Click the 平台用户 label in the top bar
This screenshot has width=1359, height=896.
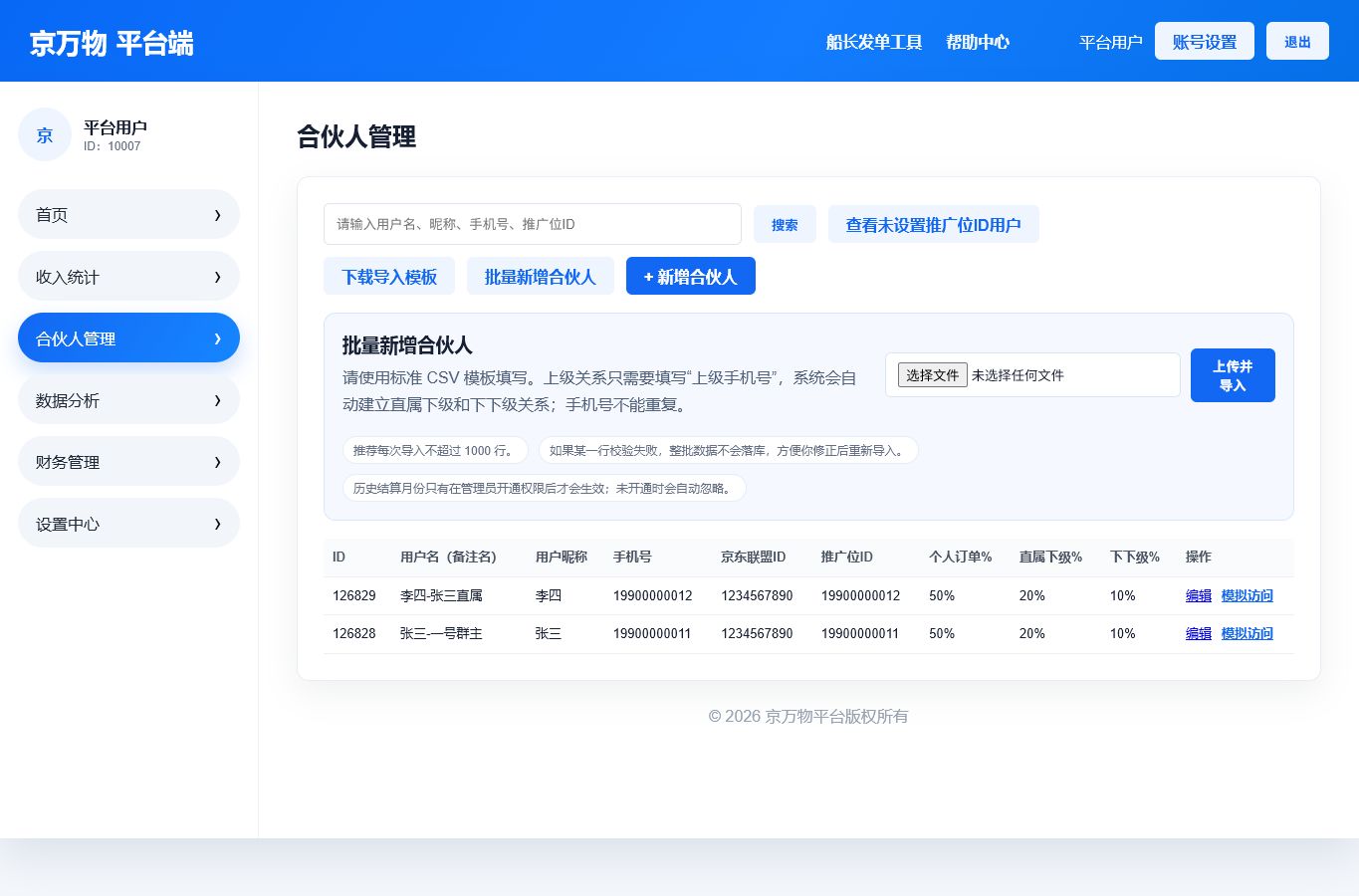coord(1111,42)
